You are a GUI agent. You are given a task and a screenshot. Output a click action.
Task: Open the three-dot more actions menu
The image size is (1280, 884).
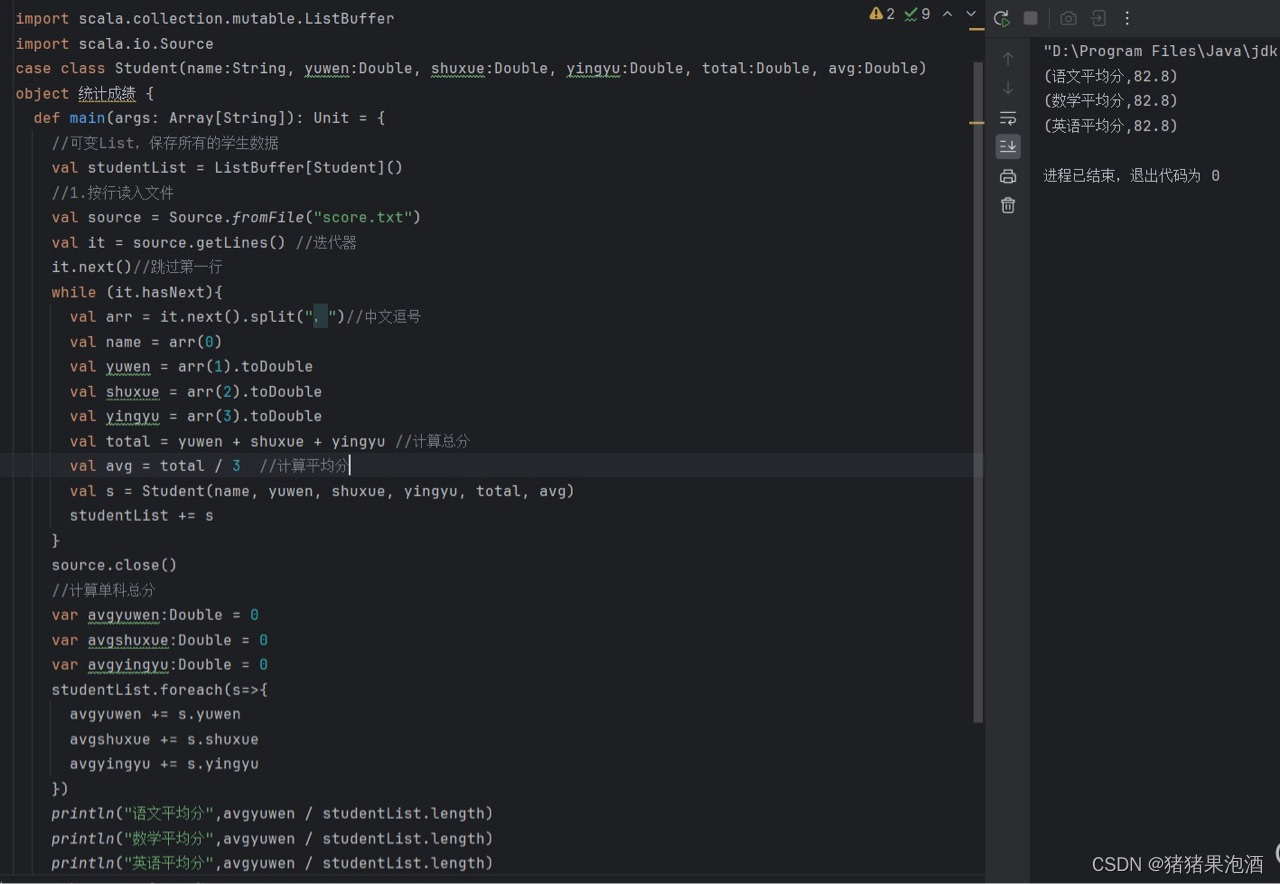[x=1127, y=18]
